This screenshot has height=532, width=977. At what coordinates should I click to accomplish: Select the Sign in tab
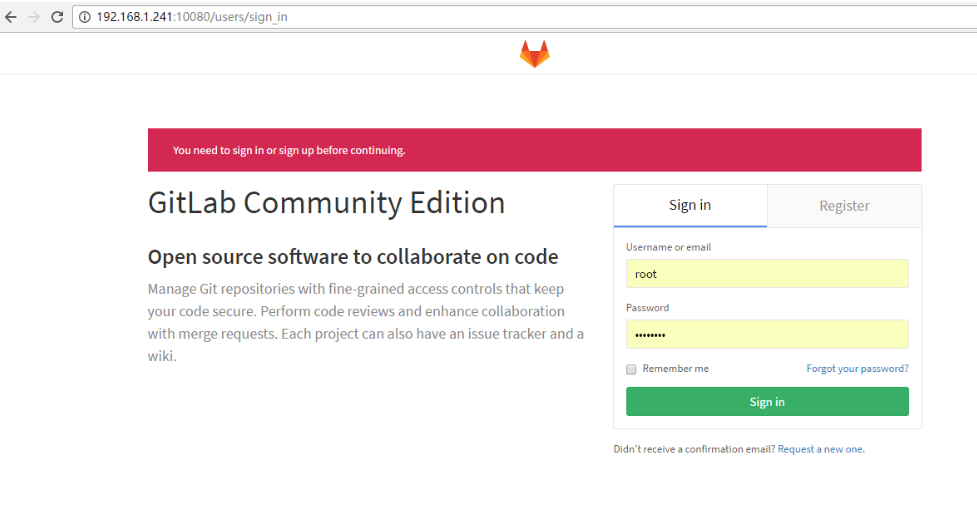(x=690, y=206)
